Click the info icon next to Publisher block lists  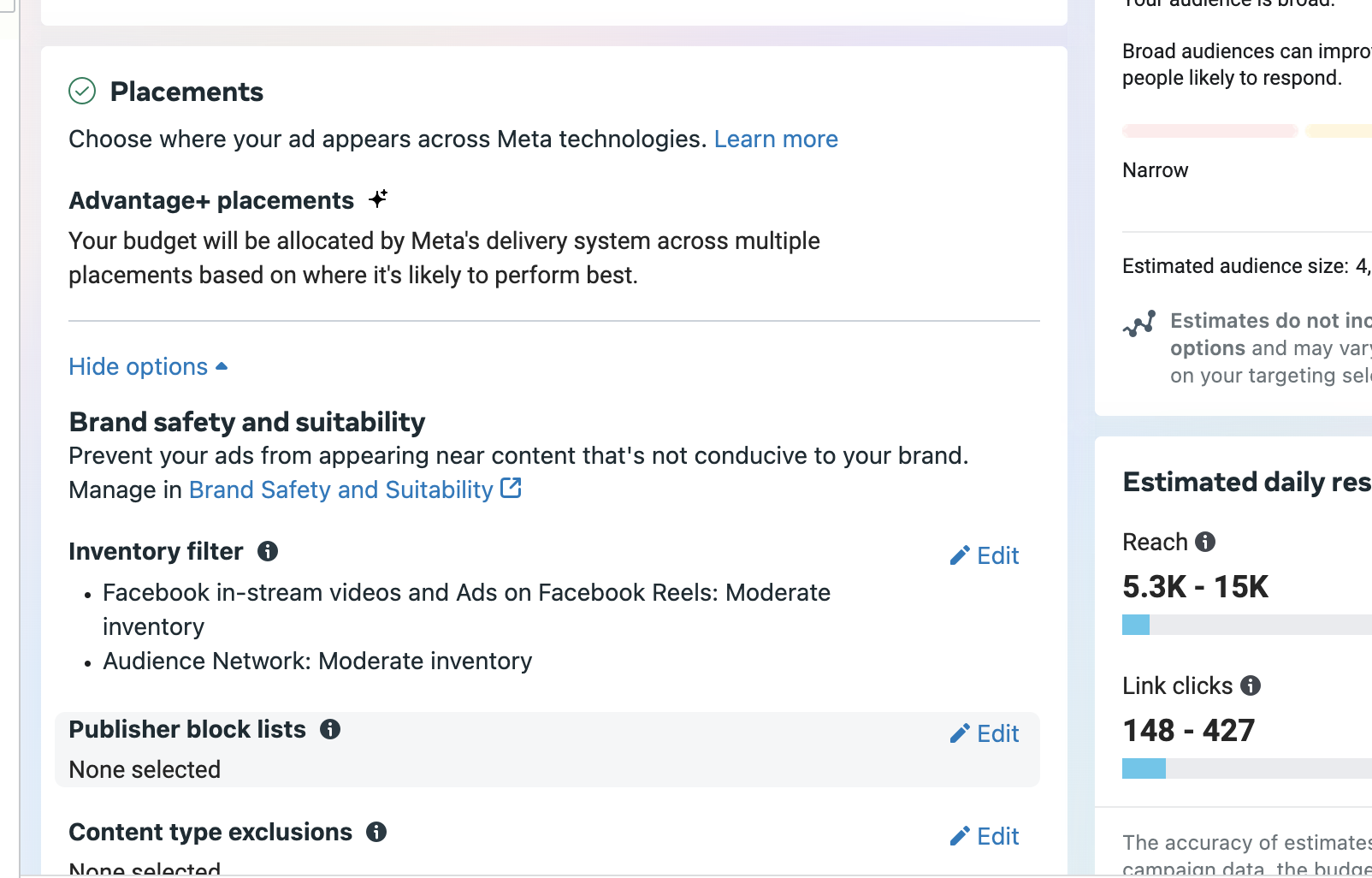tap(331, 730)
